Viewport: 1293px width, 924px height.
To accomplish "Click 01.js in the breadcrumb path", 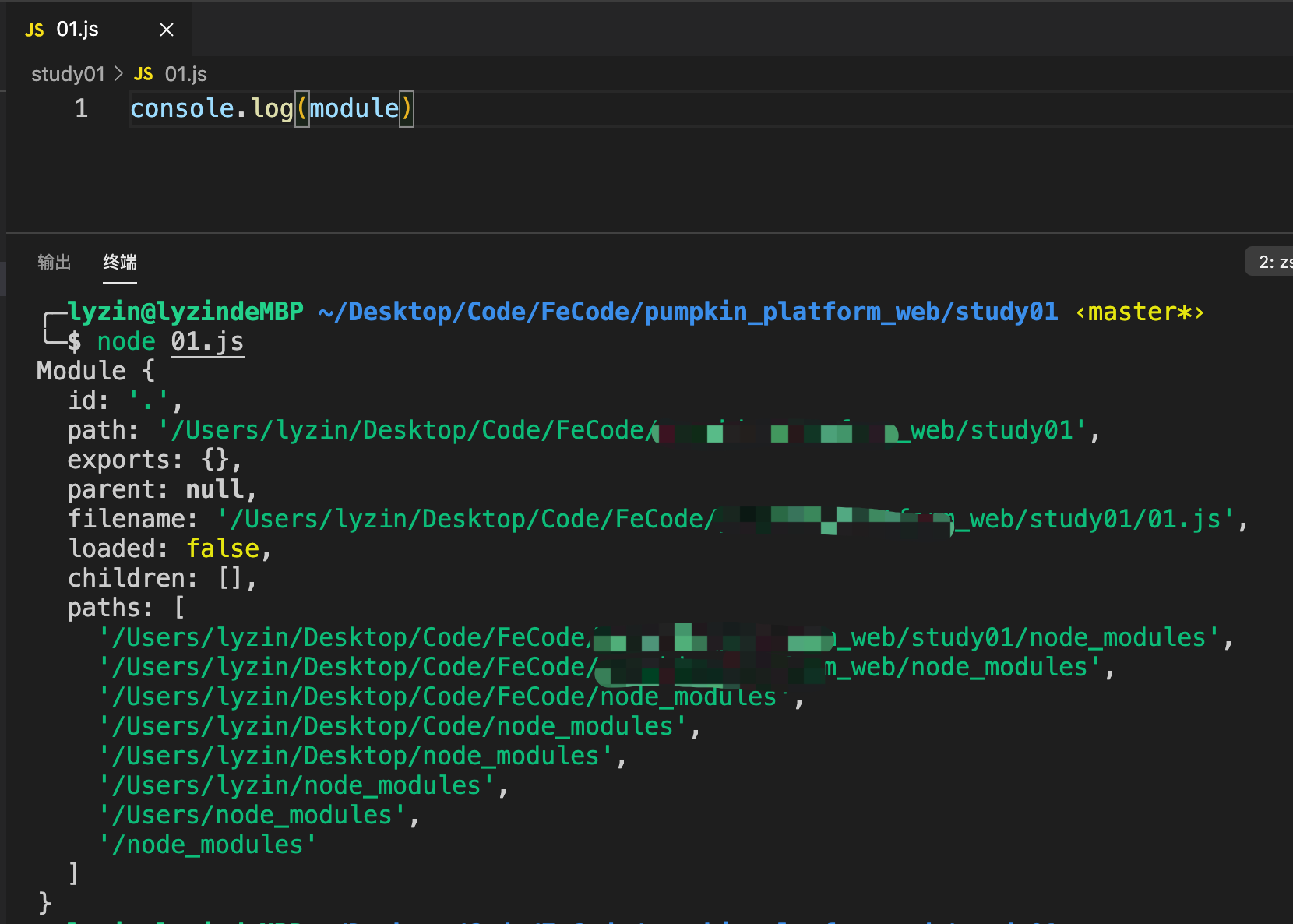I will tap(186, 74).
